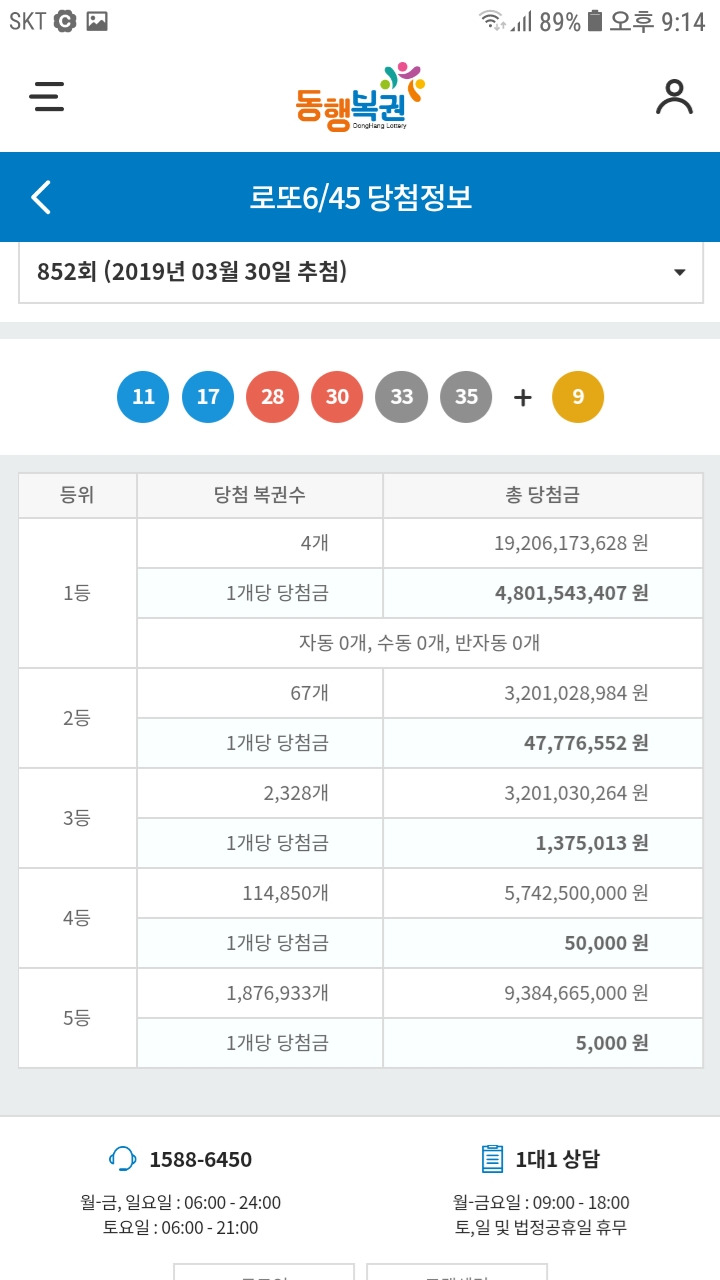720x1280 pixels.
Task: Select the 1등 rank cell
Action: pyautogui.click(x=78, y=593)
